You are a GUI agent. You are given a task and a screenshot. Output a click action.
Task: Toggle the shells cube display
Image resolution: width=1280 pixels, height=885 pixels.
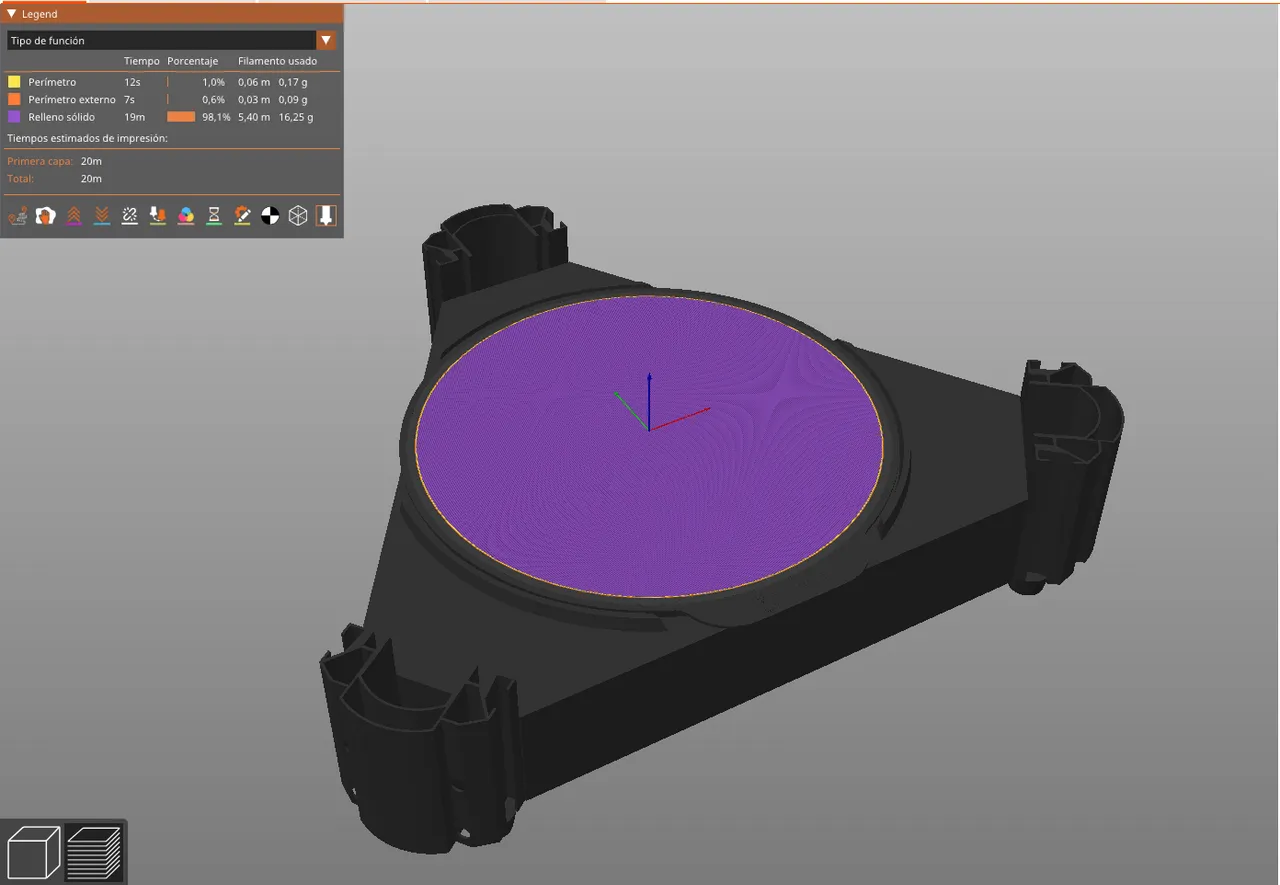(x=297, y=215)
